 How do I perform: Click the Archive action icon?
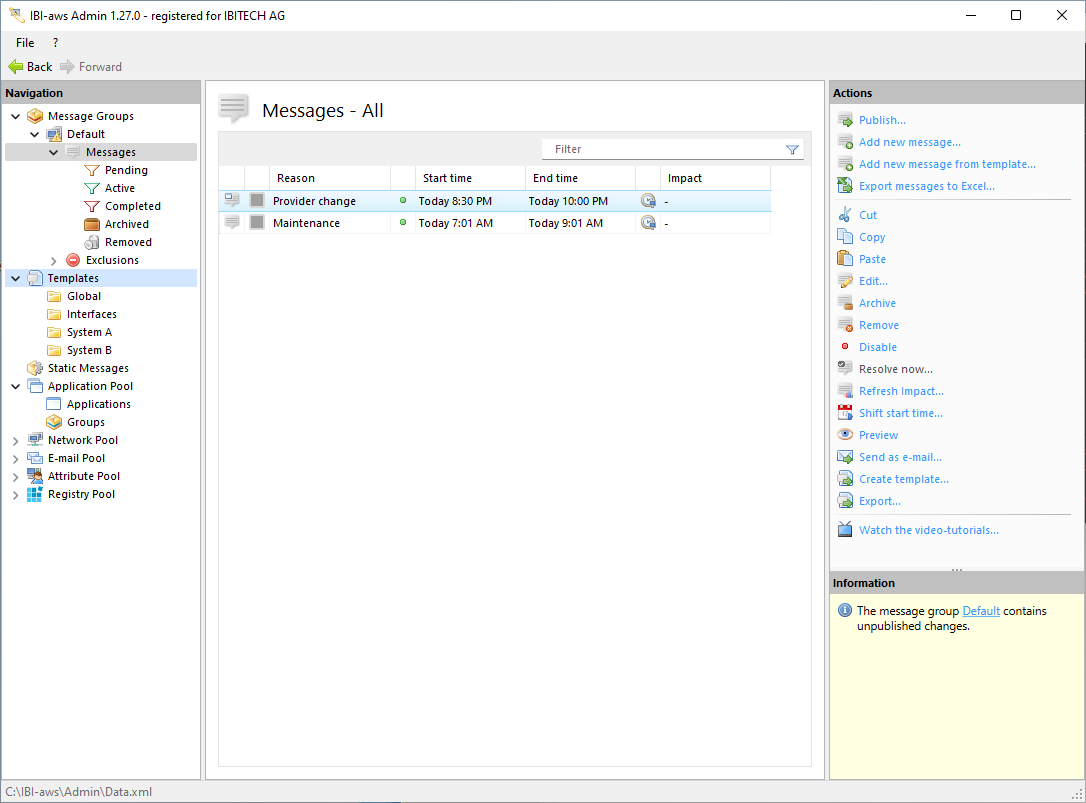click(x=845, y=303)
